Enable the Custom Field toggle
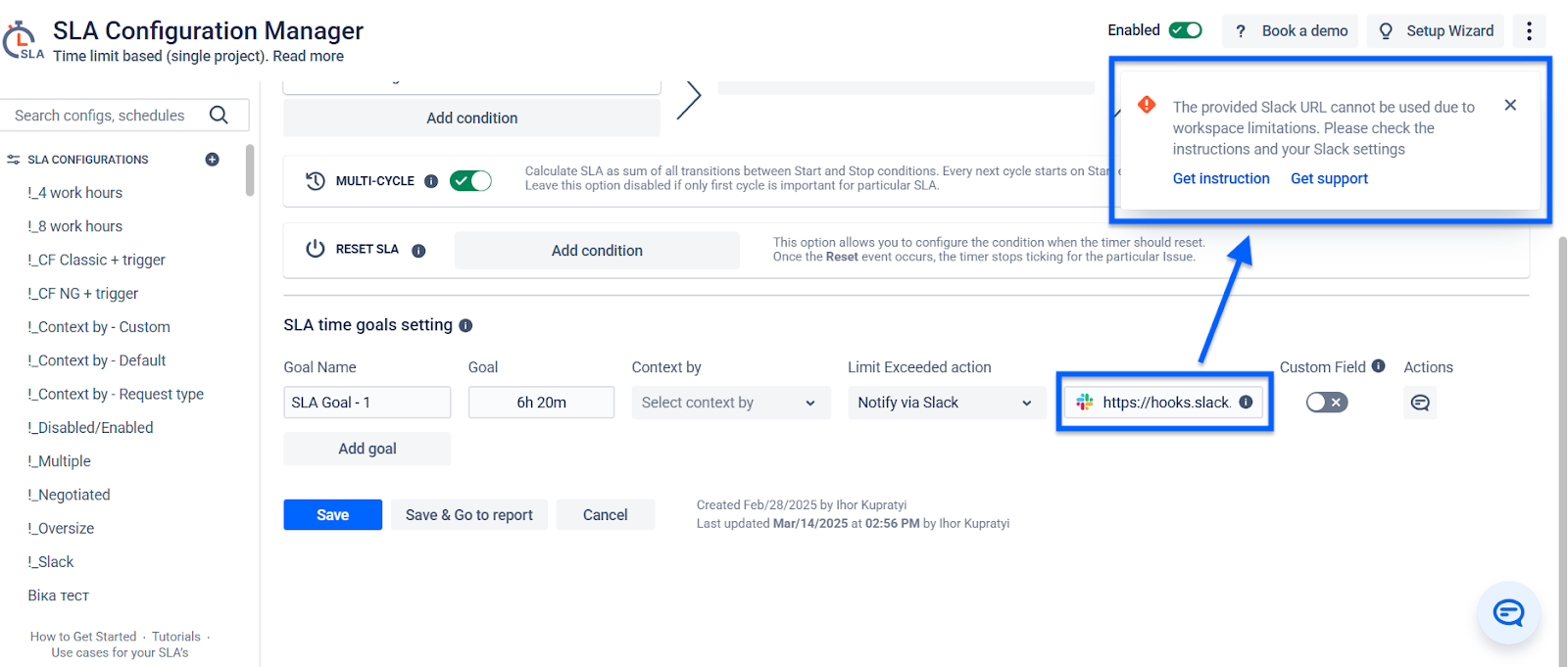The width and height of the screenshot is (1568, 667). [x=1327, y=403]
